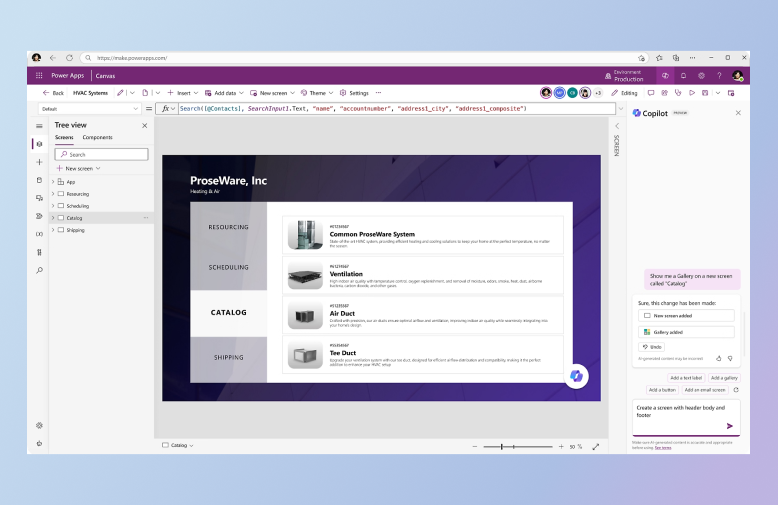
Task: Click the paste clipboard icon in command bar
Action: [145, 93]
